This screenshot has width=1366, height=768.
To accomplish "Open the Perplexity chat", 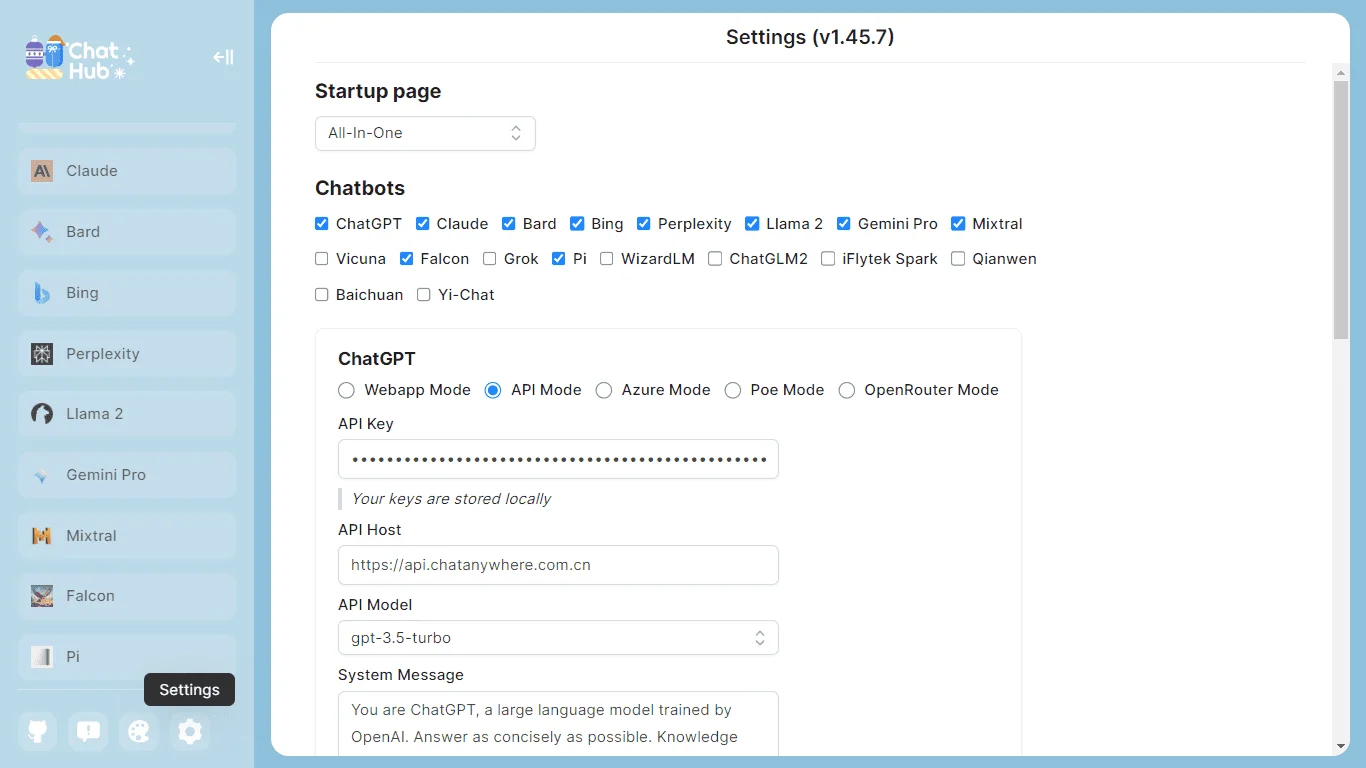I will [x=127, y=354].
